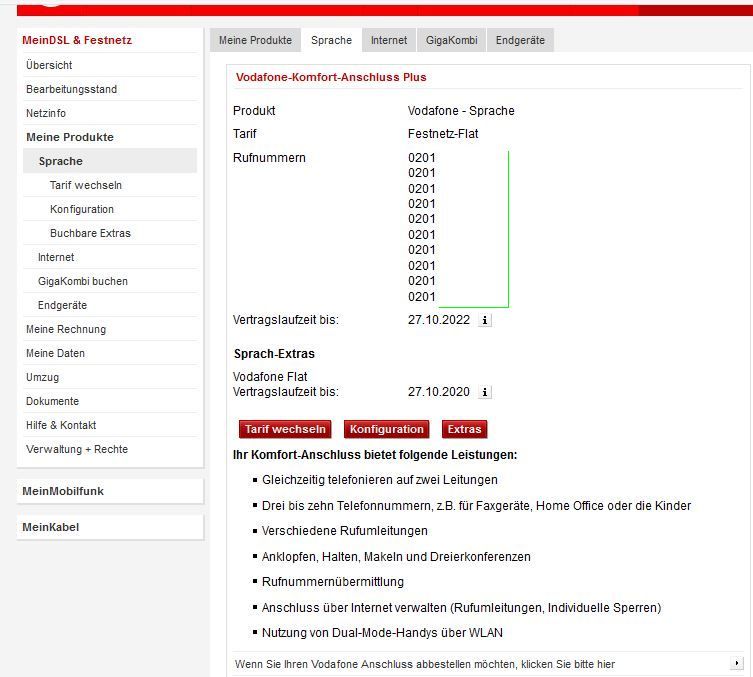Viewport: 753px width, 677px height.
Task: Click the Drei bis zehn Telefonnummern bullet item
Action: point(476,506)
